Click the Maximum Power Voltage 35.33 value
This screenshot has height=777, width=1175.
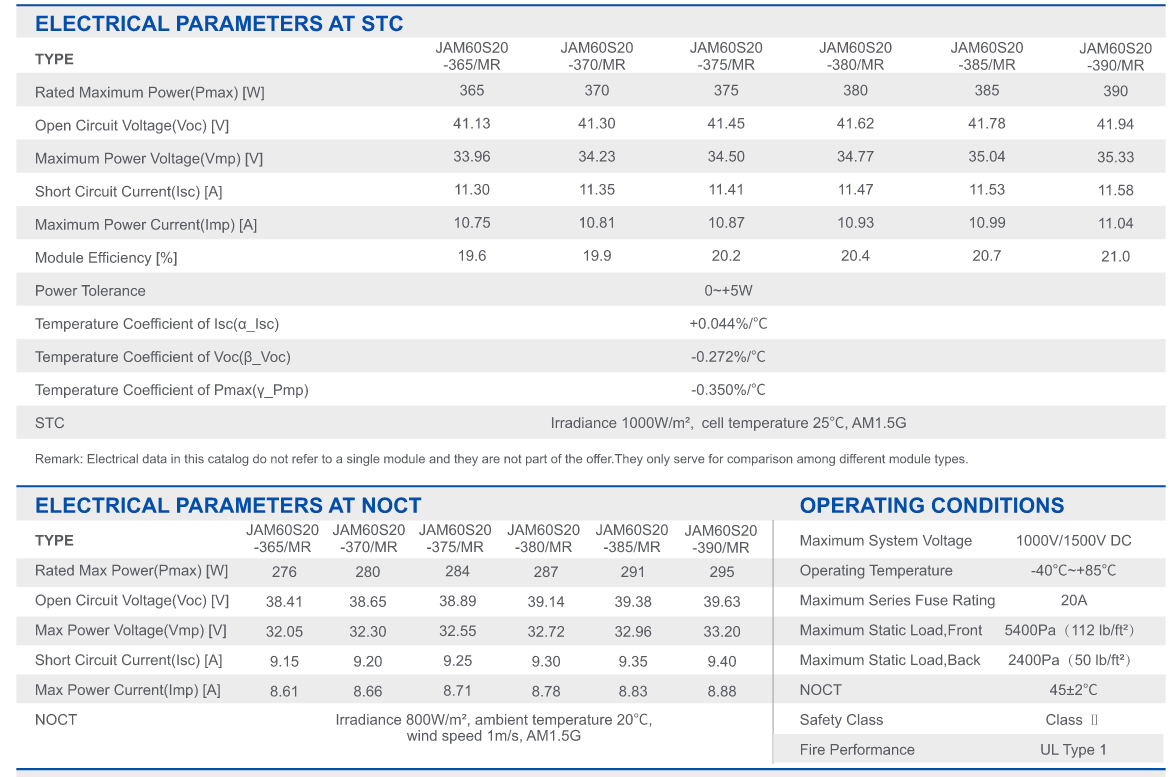tap(1115, 157)
